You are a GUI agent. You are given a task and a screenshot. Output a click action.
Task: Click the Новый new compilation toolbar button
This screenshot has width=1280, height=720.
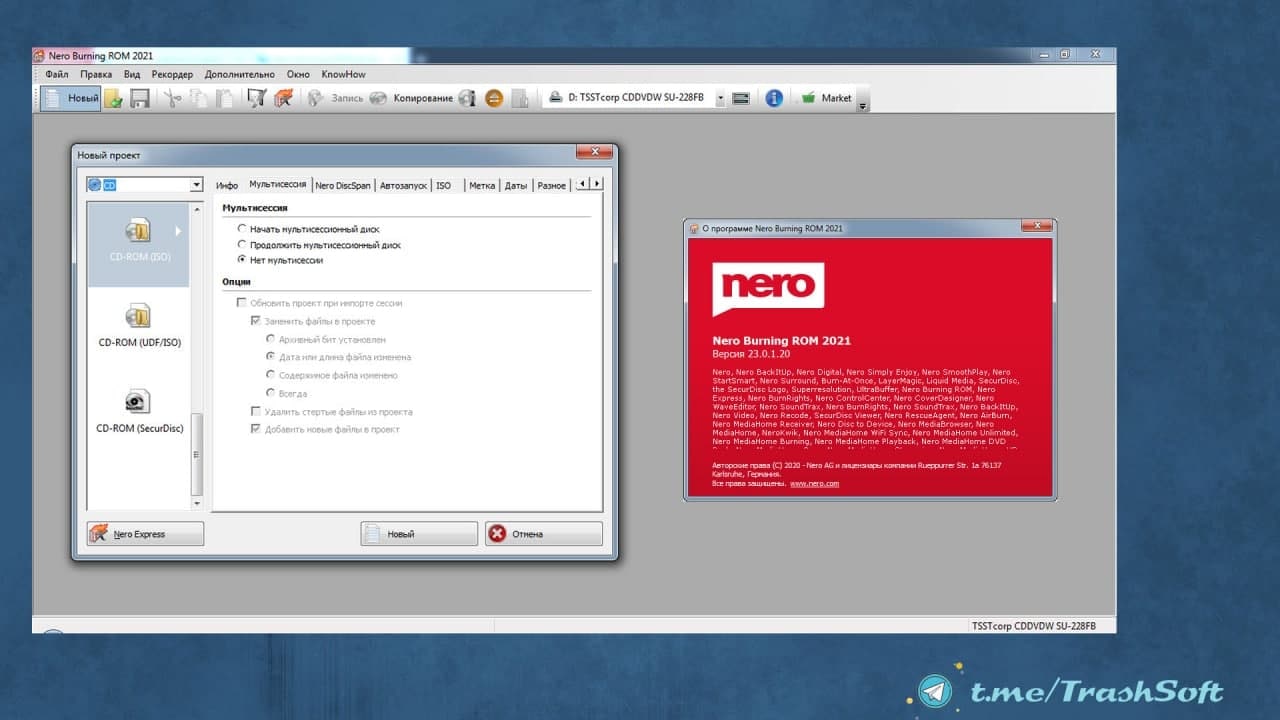coord(72,98)
